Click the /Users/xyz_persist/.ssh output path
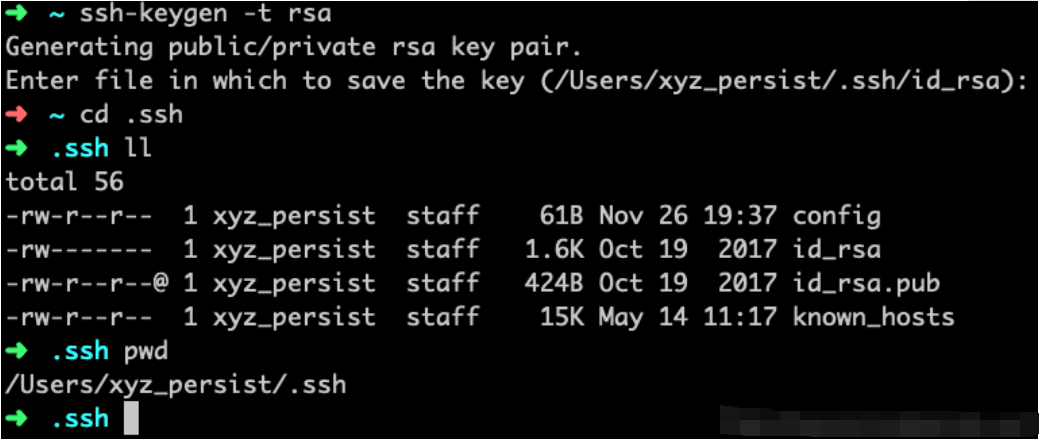This screenshot has height=439, width=1039. [x=176, y=385]
